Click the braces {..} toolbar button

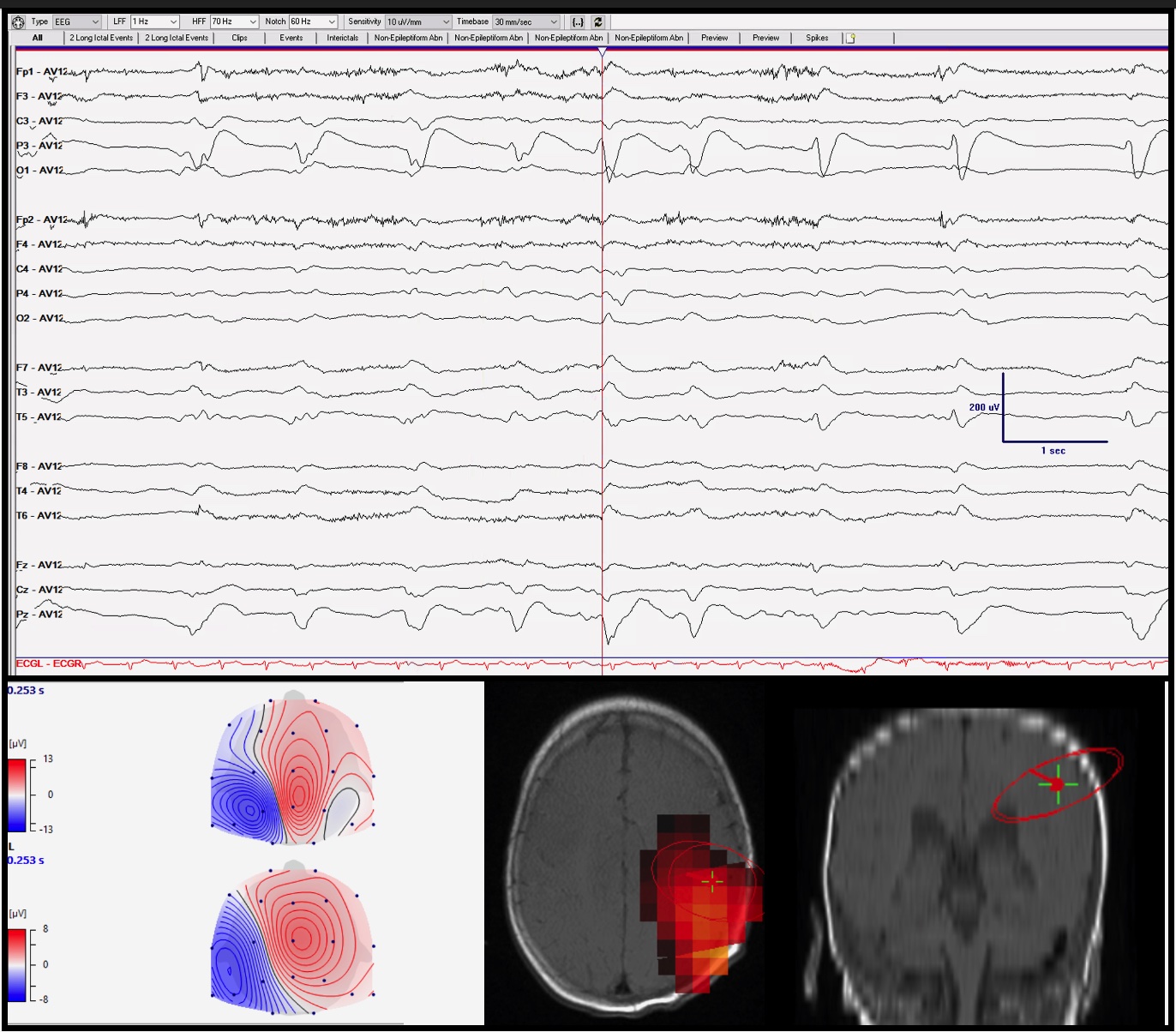click(x=578, y=21)
